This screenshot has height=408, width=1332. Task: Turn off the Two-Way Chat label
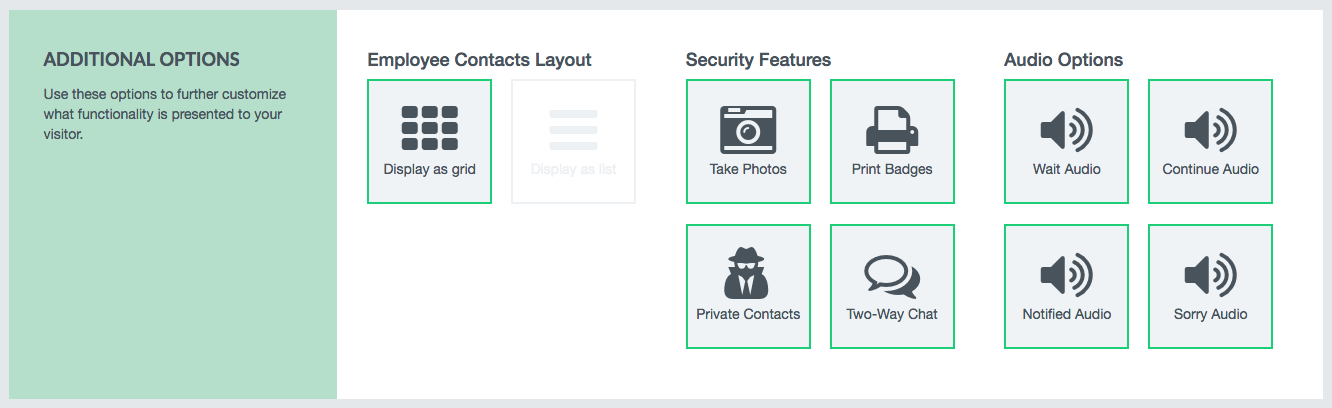pos(892,314)
